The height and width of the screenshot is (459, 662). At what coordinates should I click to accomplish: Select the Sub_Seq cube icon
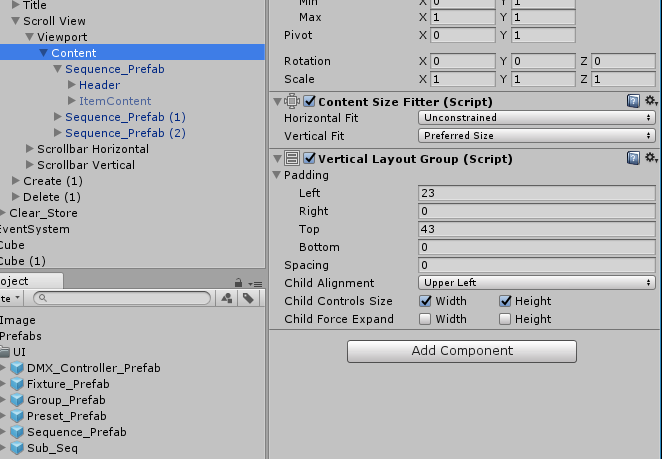17,448
